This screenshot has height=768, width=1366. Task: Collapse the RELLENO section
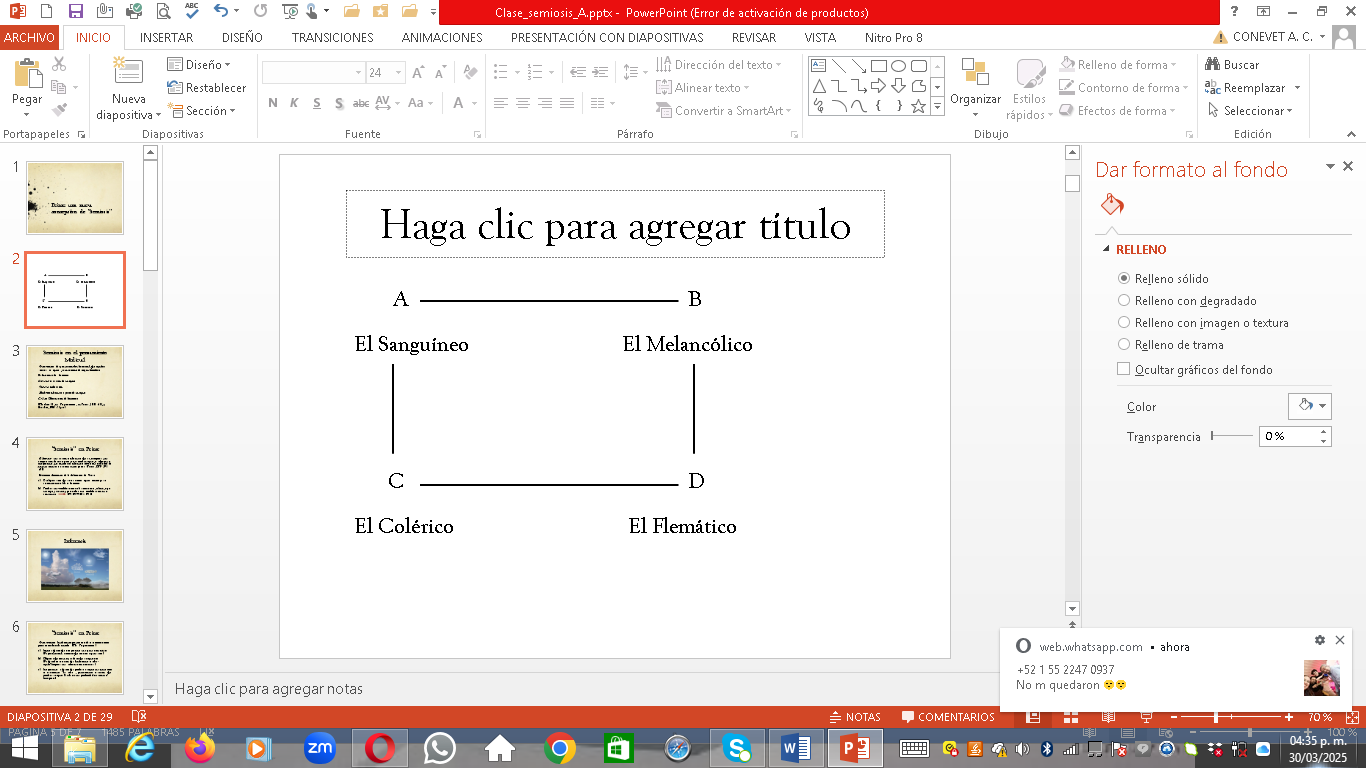pos(1106,250)
